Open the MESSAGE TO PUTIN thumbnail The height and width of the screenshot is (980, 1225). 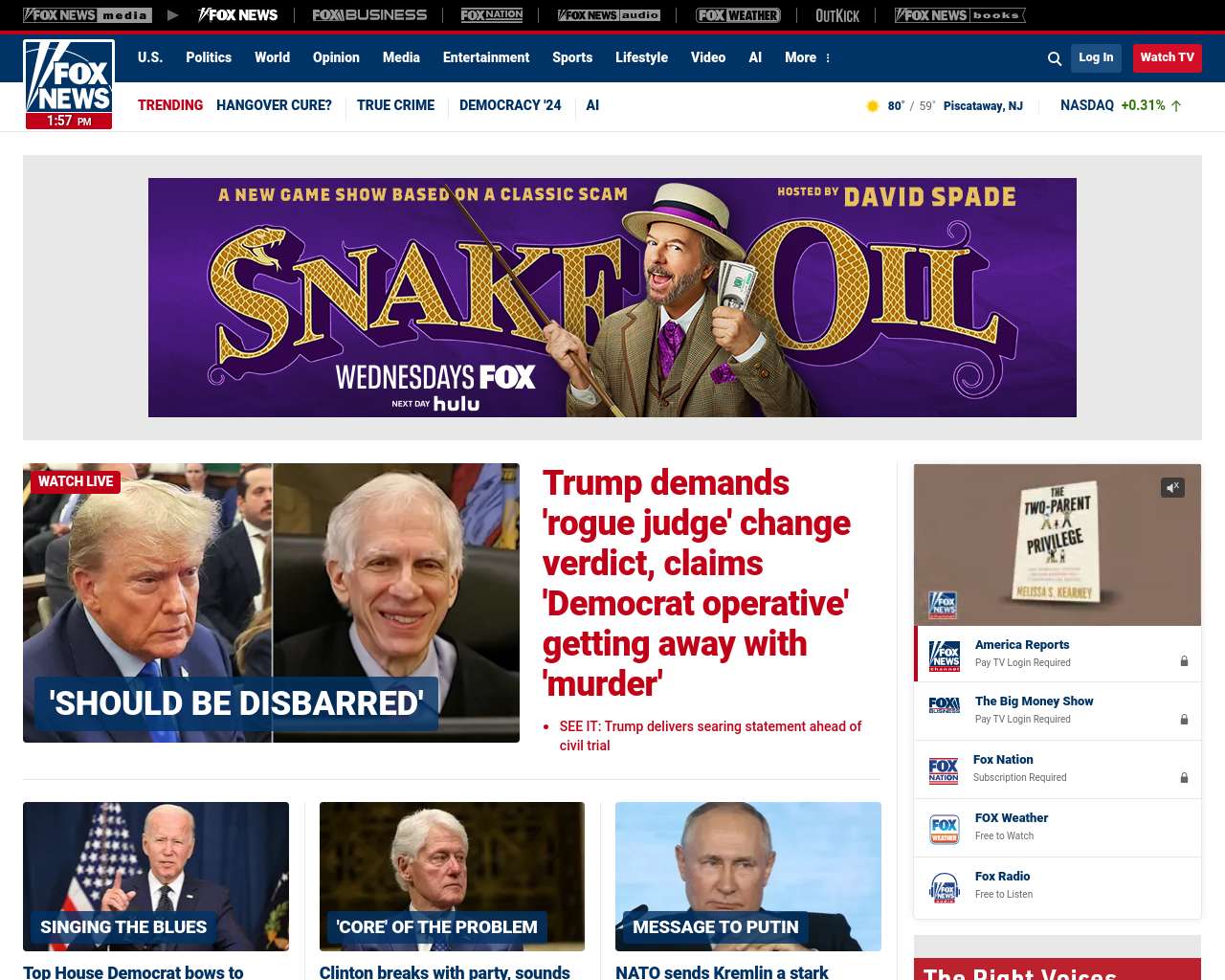(748, 877)
